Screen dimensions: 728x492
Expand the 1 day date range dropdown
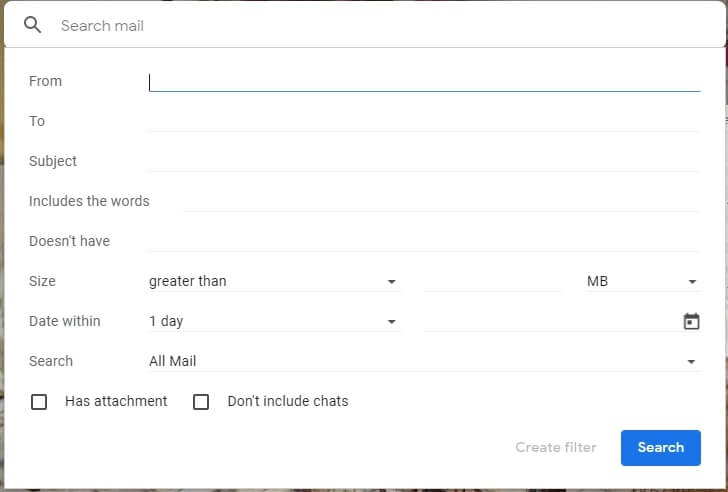(273, 321)
